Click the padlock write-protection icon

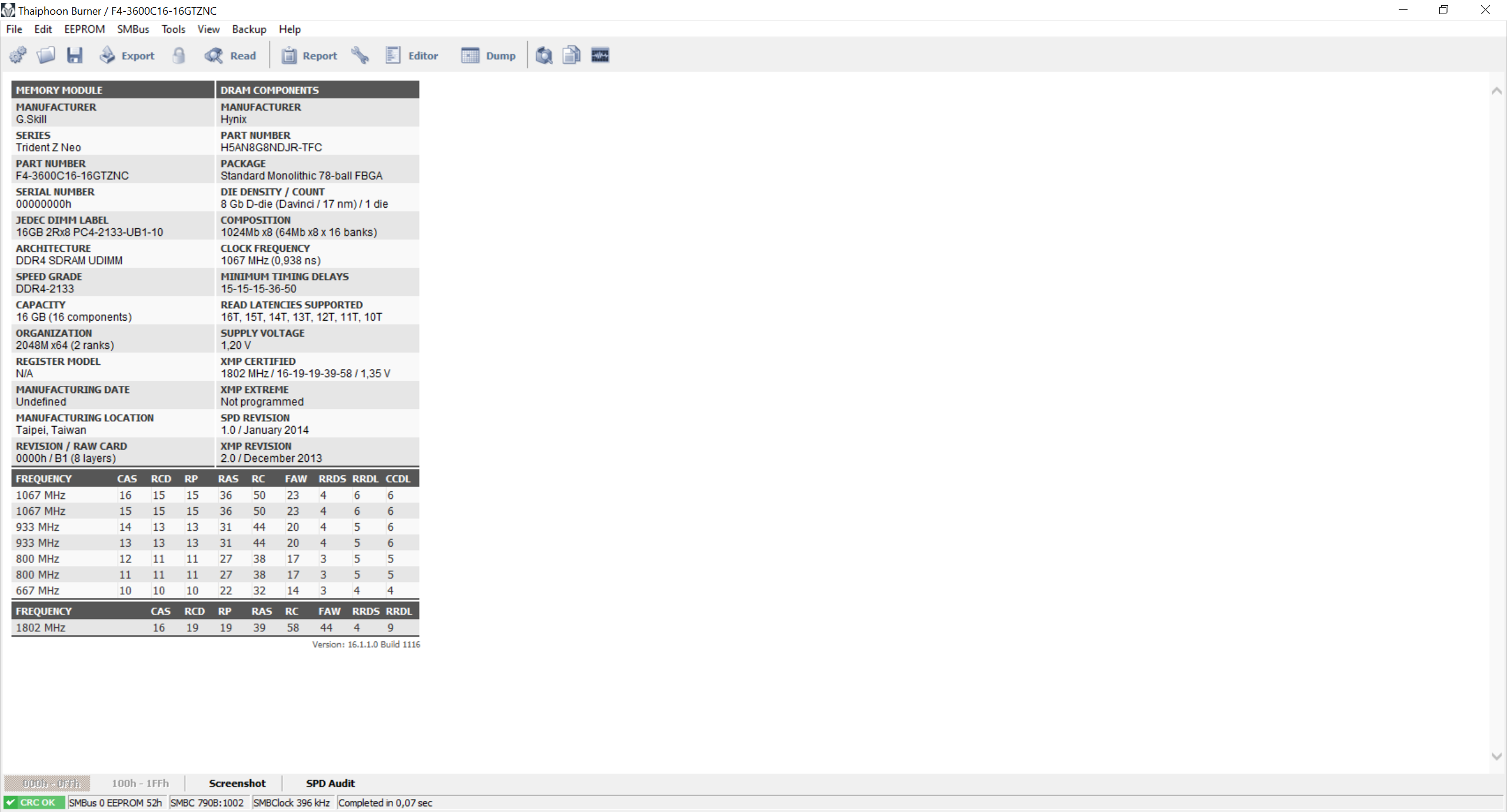click(179, 55)
